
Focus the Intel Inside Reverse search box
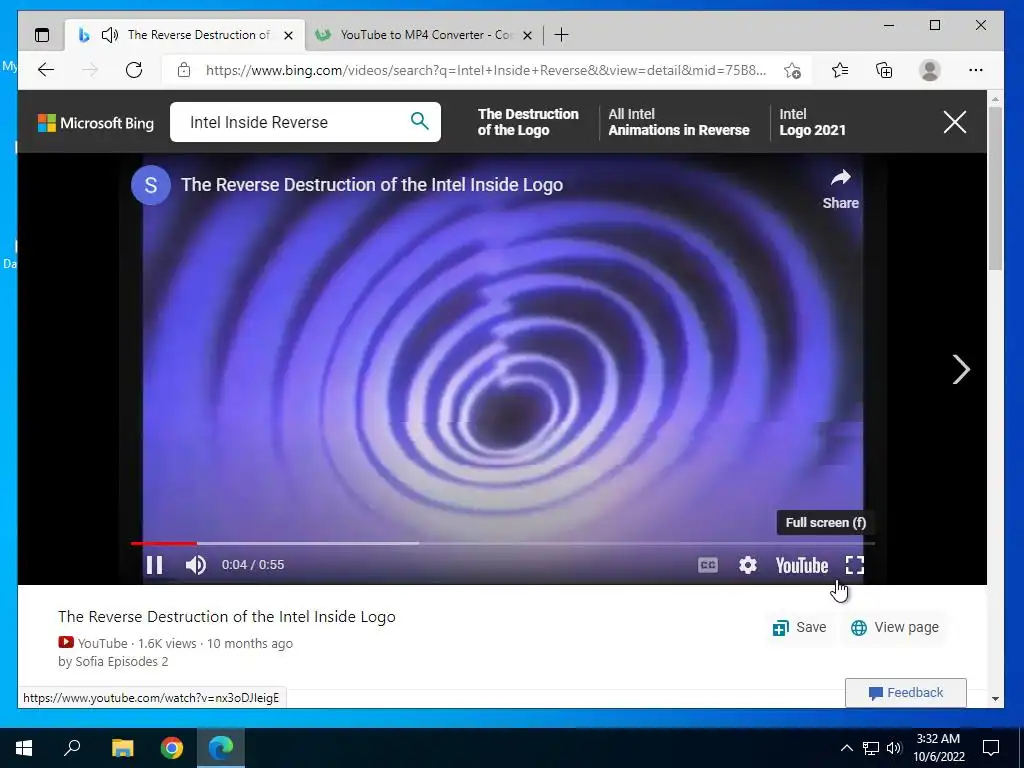click(305, 122)
